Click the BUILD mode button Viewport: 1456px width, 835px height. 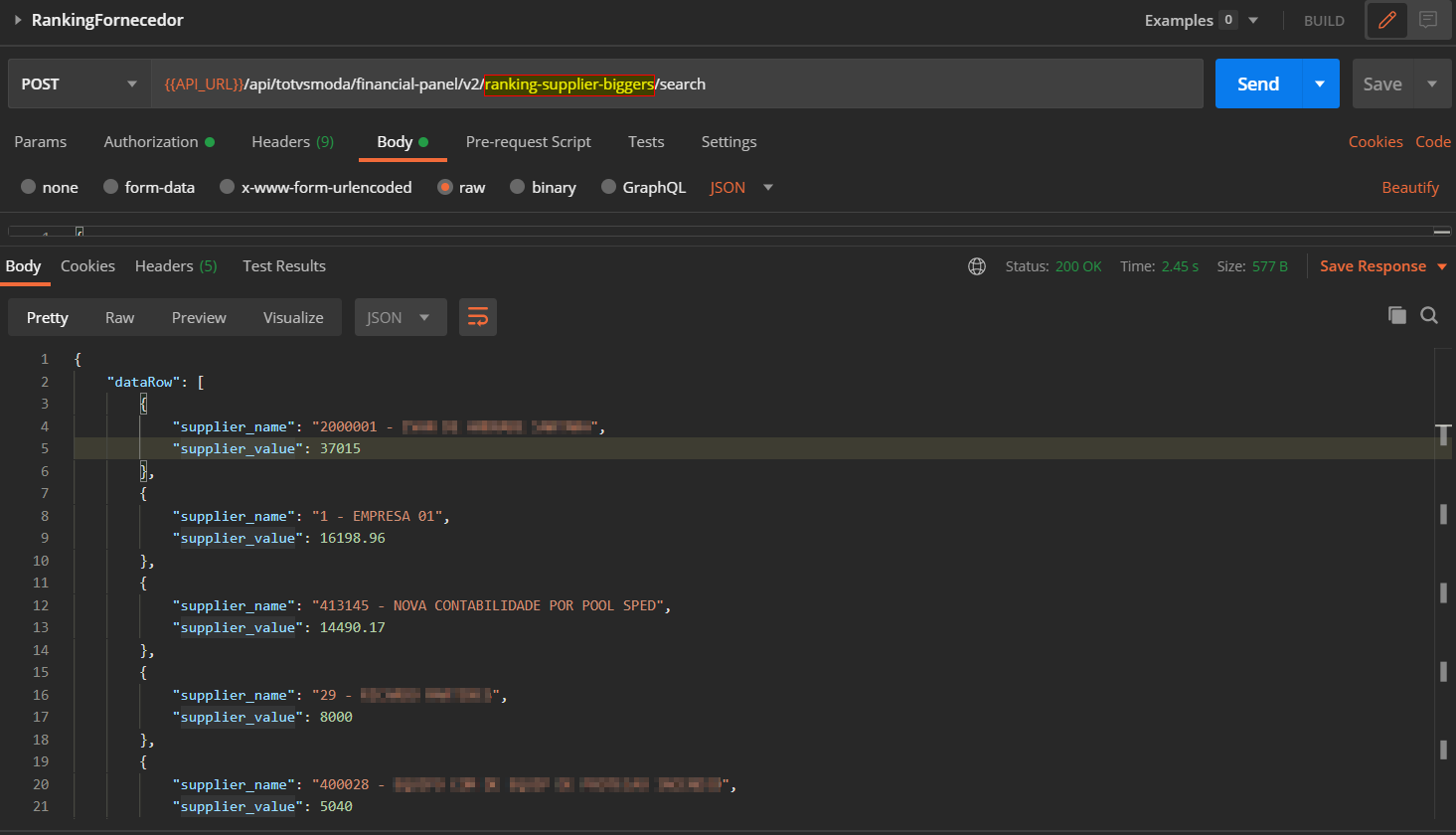tap(1324, 21)
